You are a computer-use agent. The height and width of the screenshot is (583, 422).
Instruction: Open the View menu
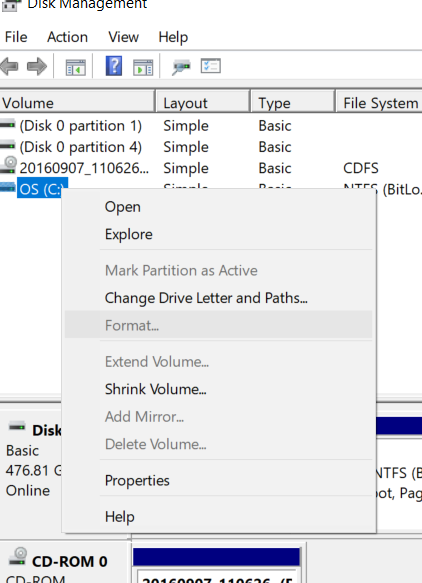pos(123,37)
